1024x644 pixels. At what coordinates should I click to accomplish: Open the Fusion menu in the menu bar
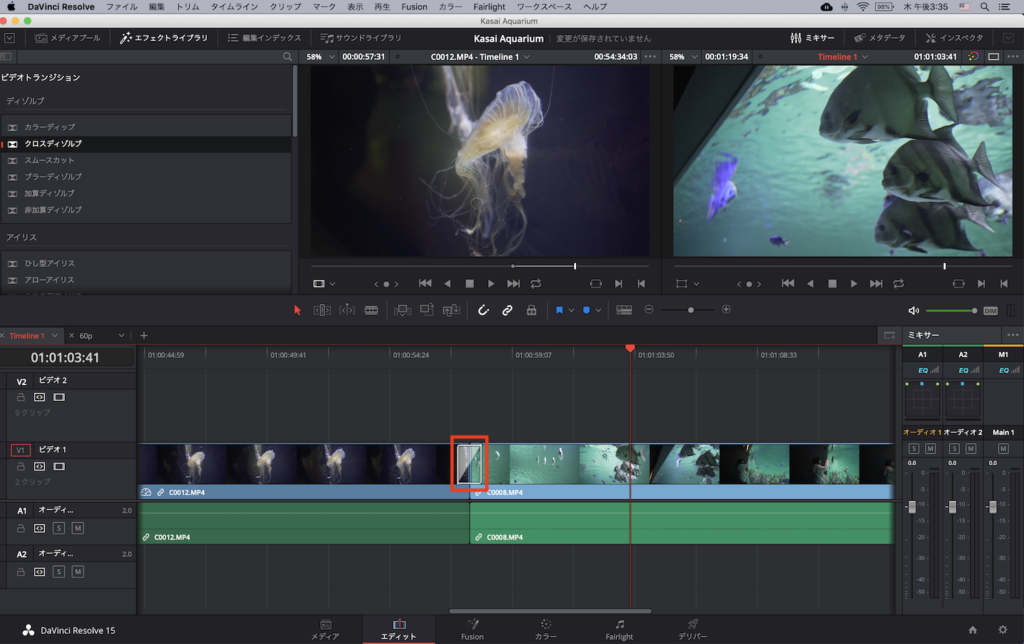click(x=414, y=7)
